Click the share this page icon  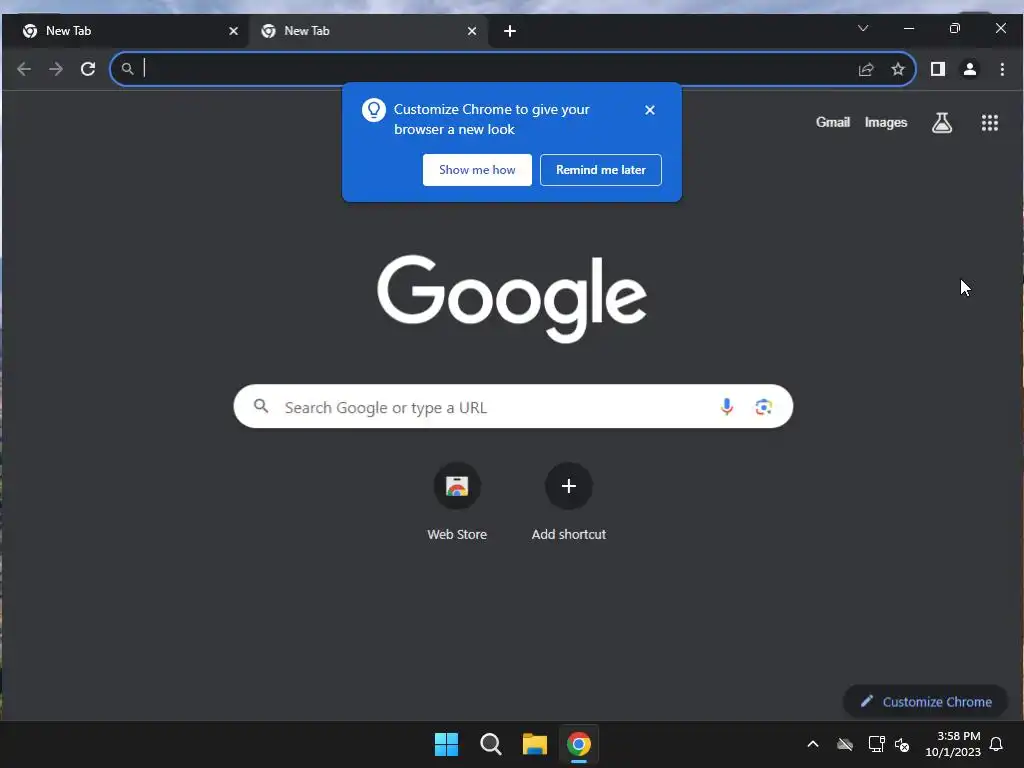[x=866, y=69]
